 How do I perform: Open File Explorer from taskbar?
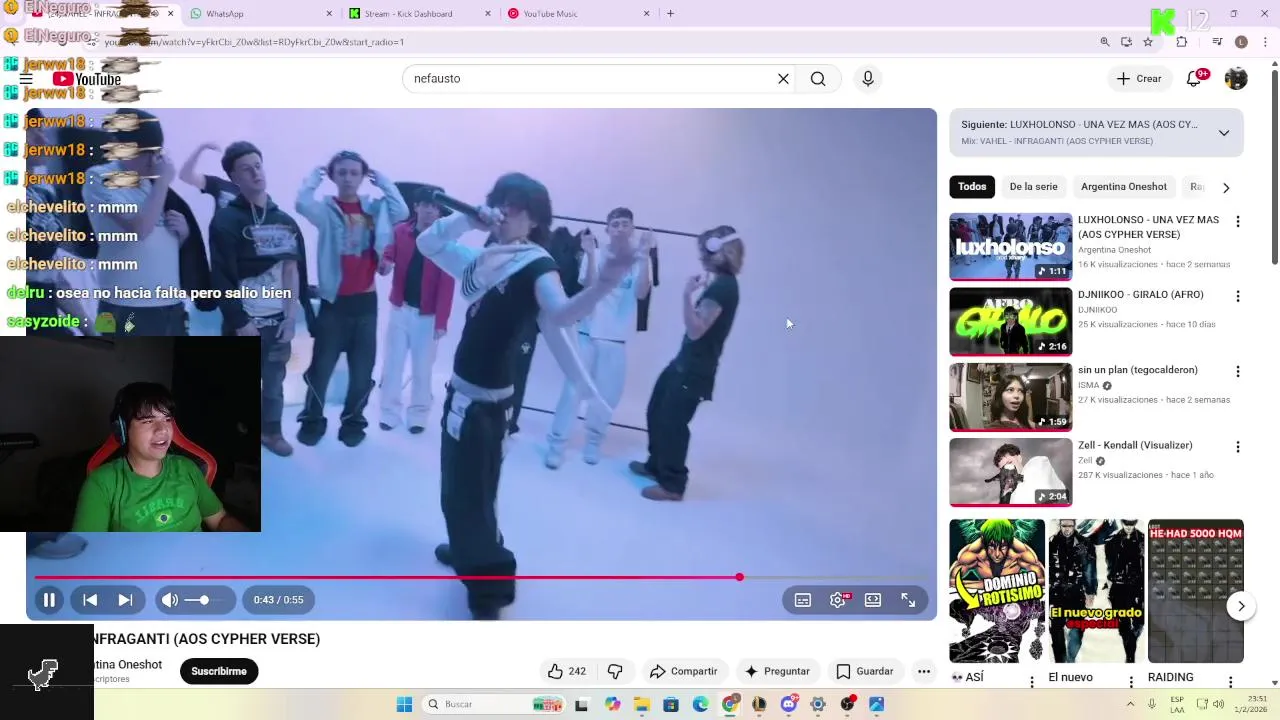coord(642,704)
